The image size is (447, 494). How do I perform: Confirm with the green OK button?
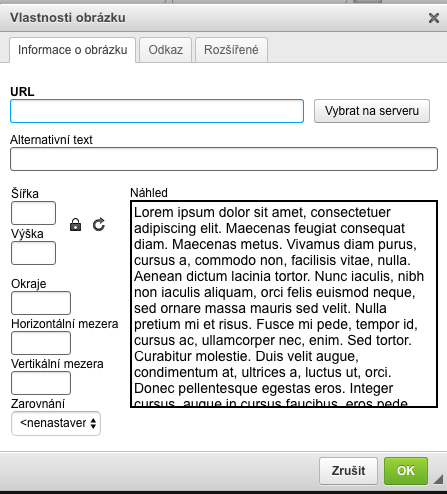(406, 471)
